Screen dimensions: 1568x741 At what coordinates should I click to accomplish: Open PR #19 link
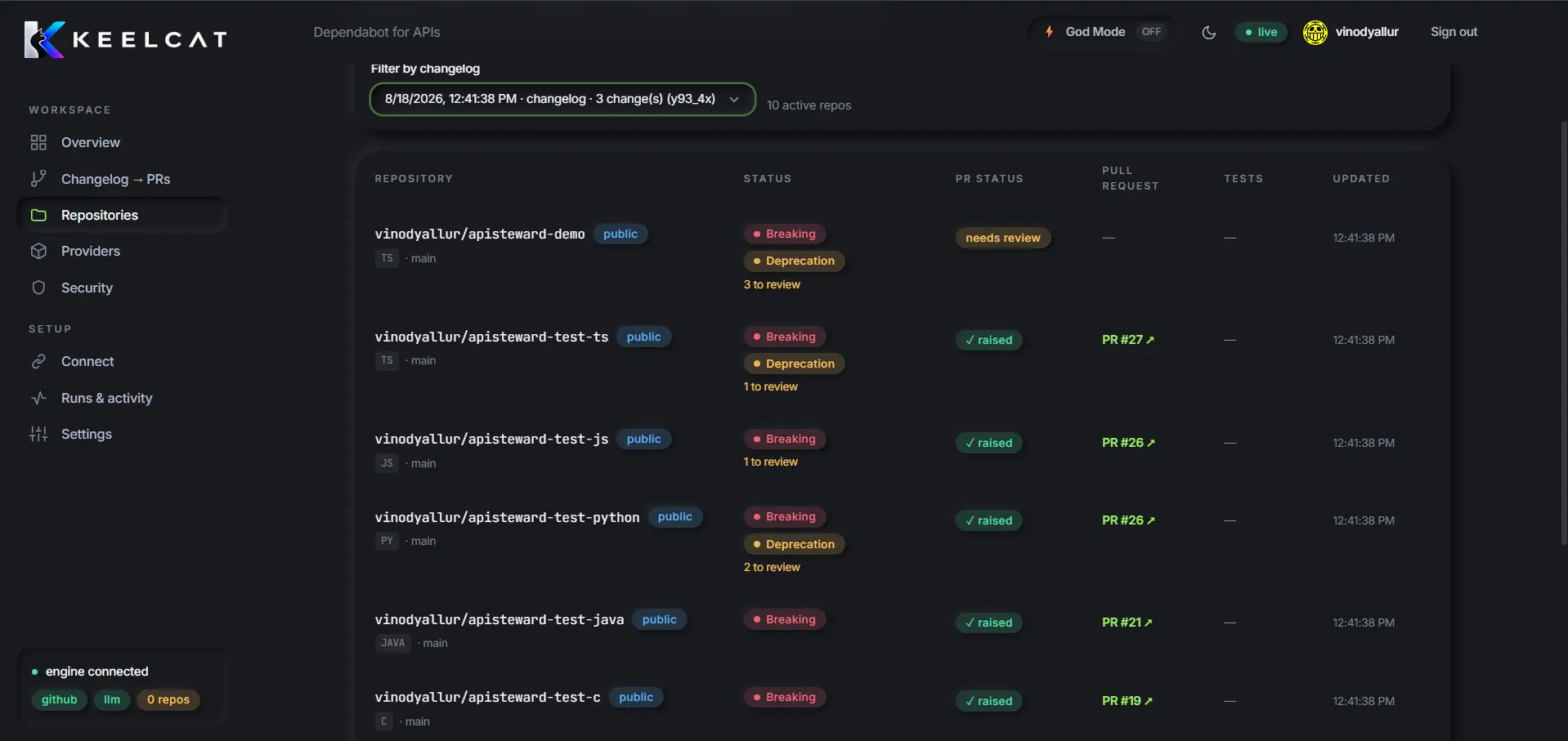point(1127,701)
